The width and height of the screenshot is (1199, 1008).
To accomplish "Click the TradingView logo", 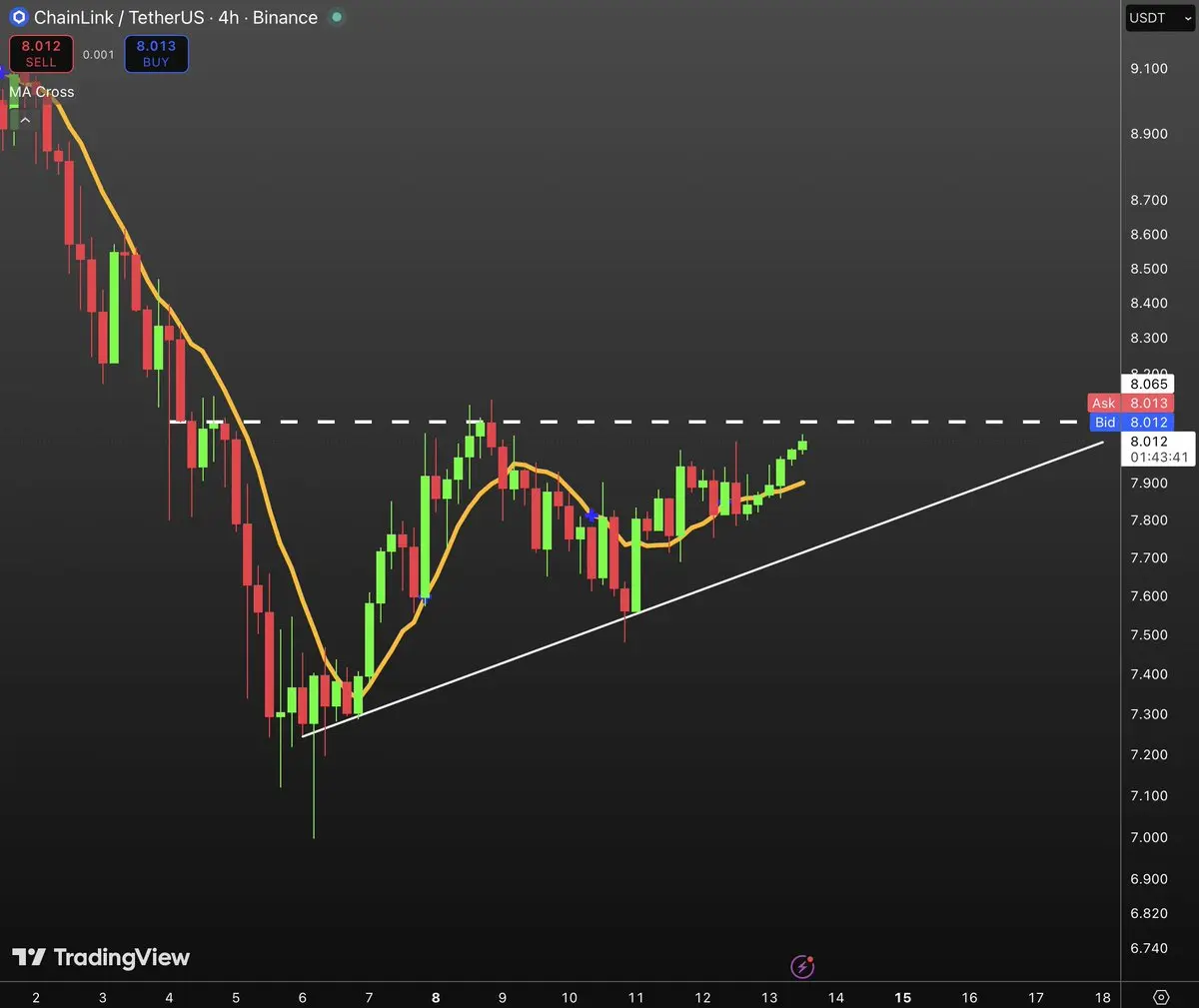I will (101, 957).
